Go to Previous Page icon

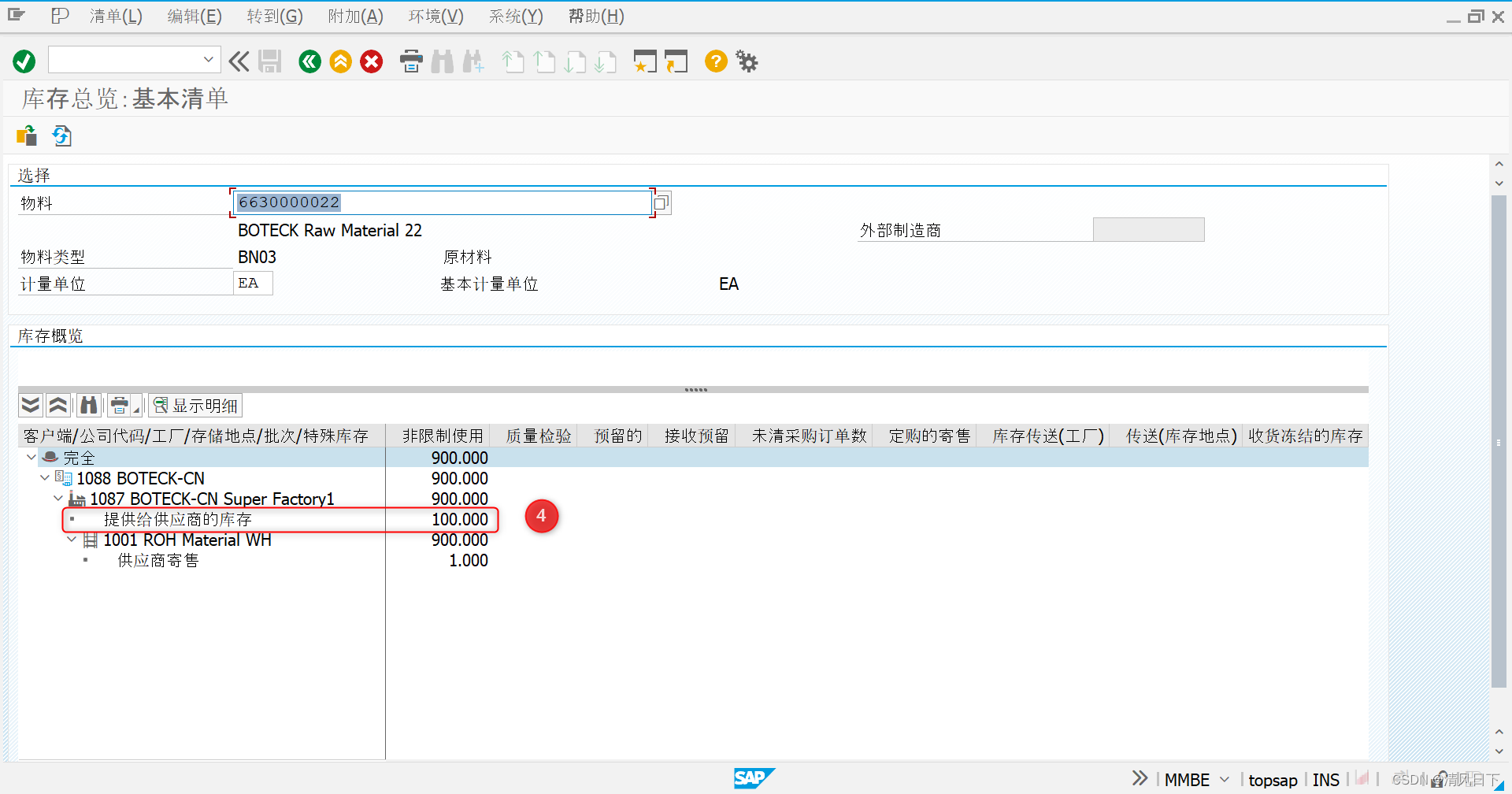[544, 61]
